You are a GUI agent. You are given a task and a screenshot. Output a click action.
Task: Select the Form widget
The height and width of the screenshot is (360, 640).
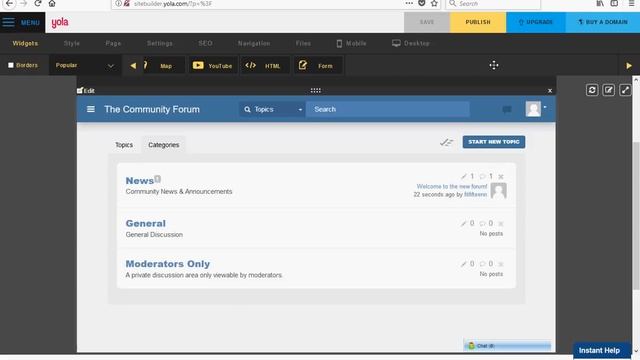tap(318, 66)
